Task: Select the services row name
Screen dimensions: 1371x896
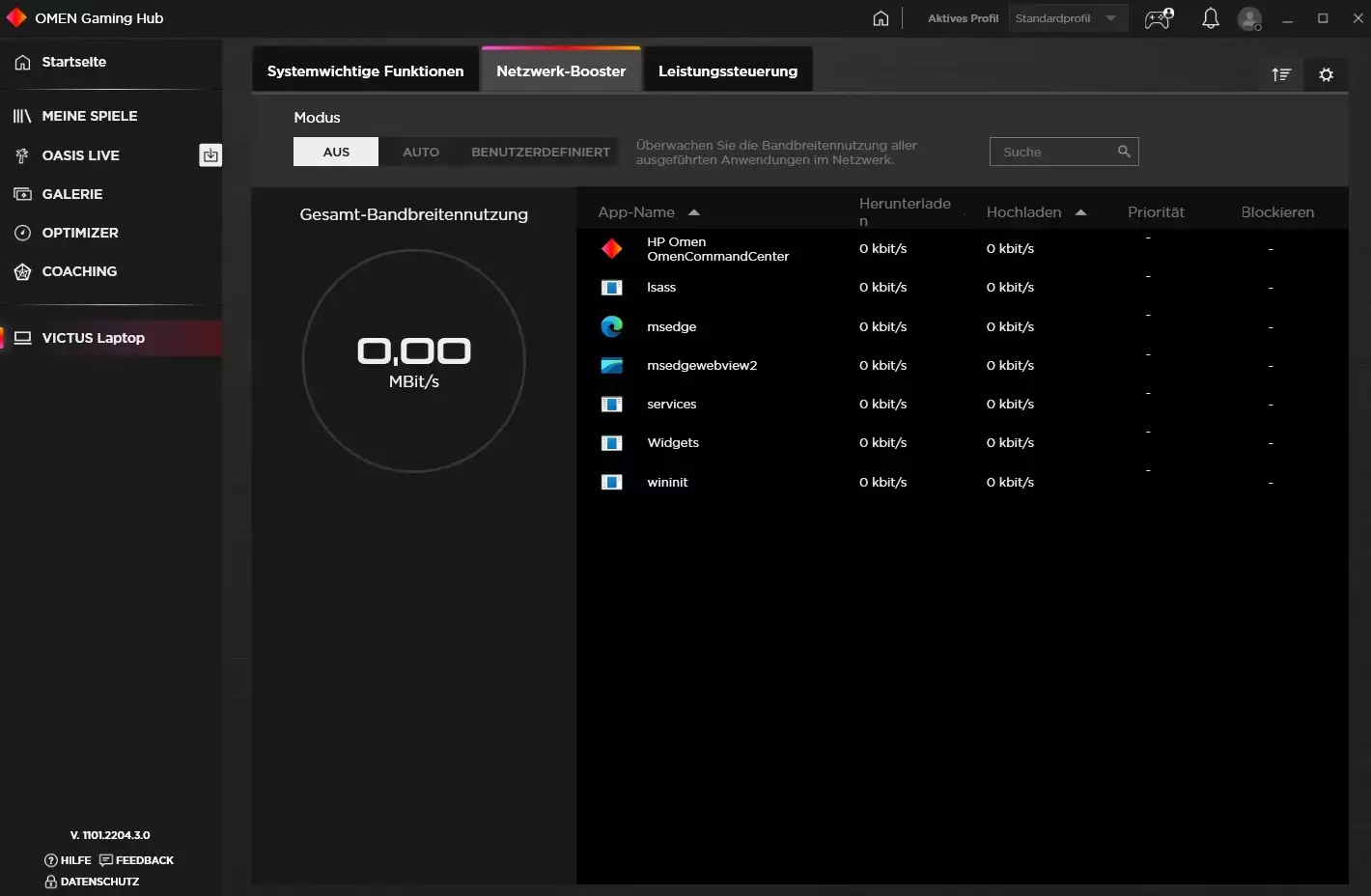Action: click(672, 405)
